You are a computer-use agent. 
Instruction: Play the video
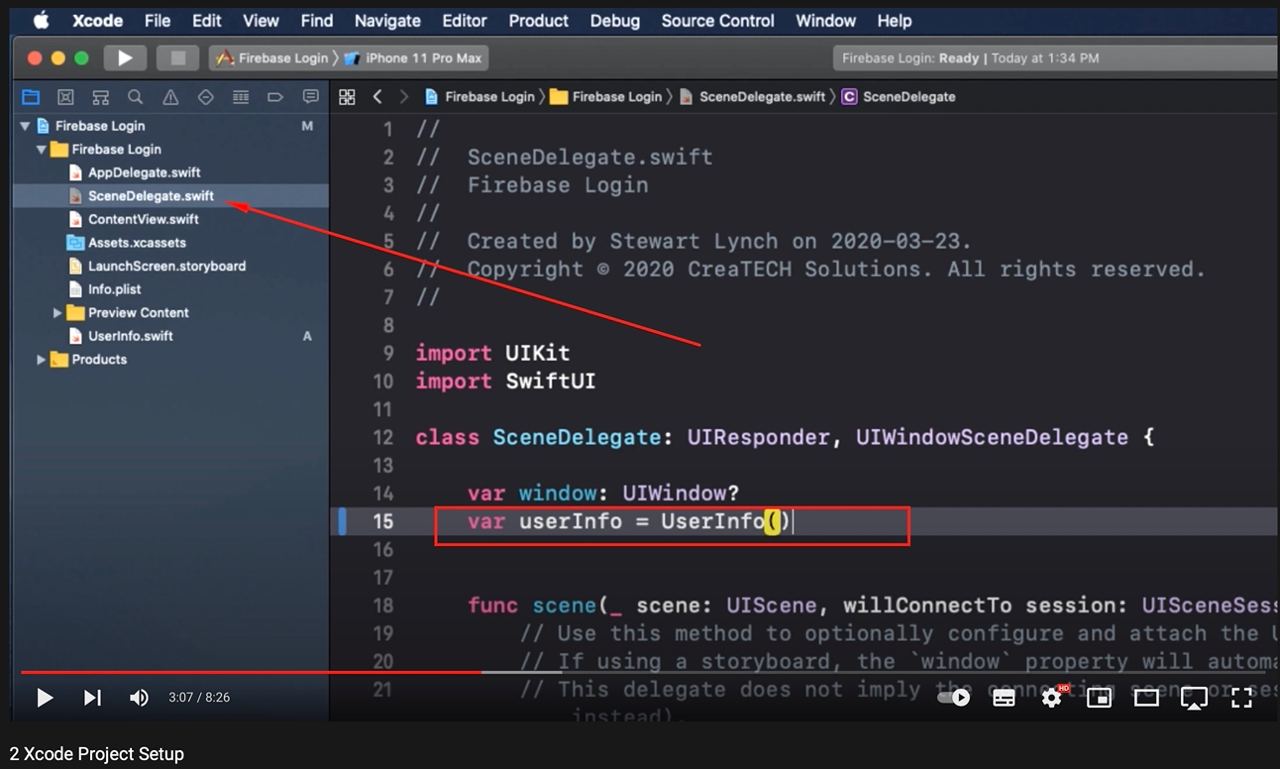(44, 698)
